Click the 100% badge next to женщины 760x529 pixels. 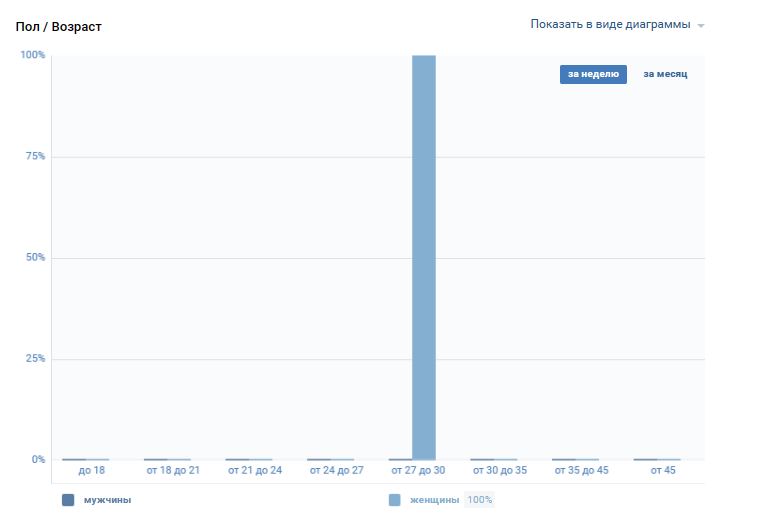(x=480, y=500)
